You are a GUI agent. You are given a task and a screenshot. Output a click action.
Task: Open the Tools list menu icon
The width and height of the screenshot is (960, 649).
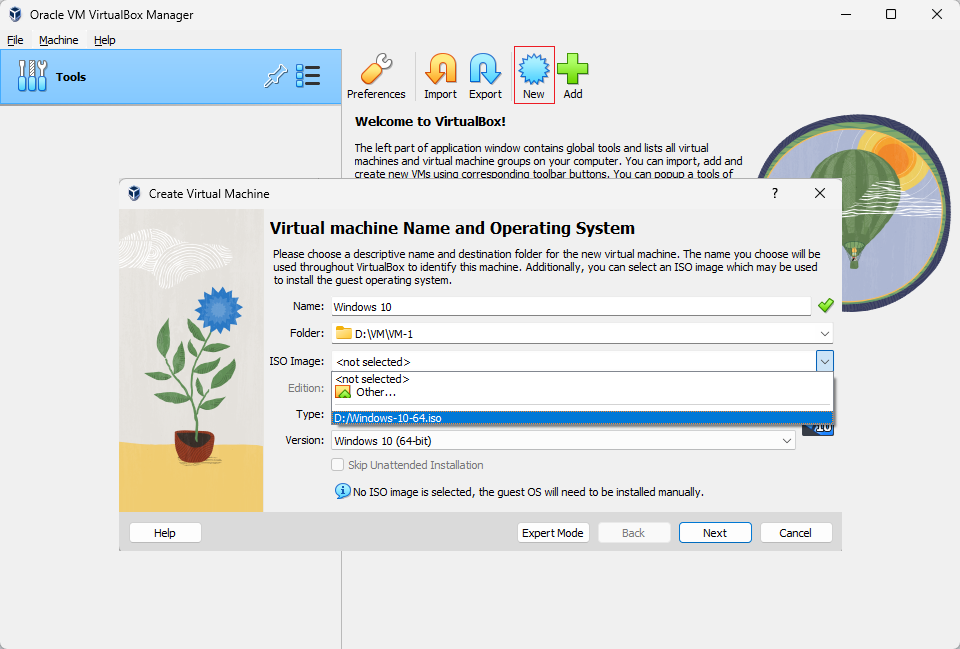(x=308, y=76)
